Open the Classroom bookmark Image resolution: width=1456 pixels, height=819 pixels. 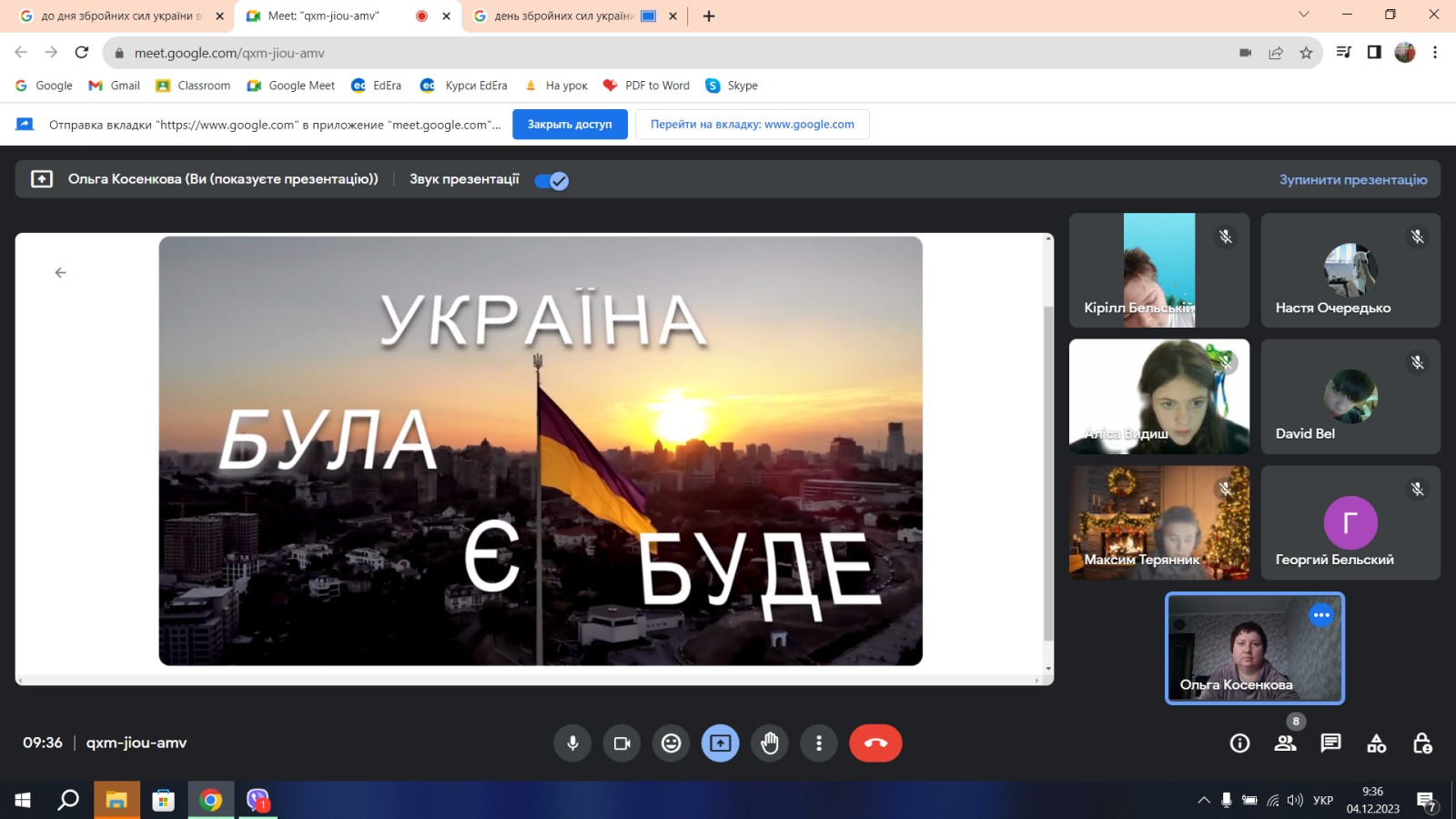193,86
